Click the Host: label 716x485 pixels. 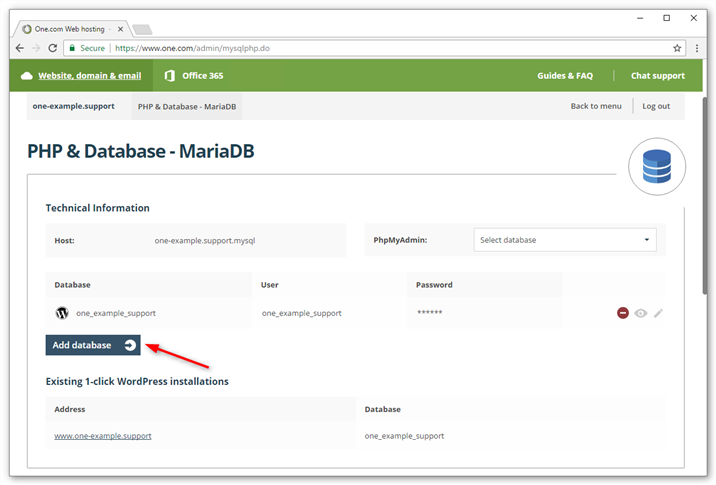click(x=64, y=240)
